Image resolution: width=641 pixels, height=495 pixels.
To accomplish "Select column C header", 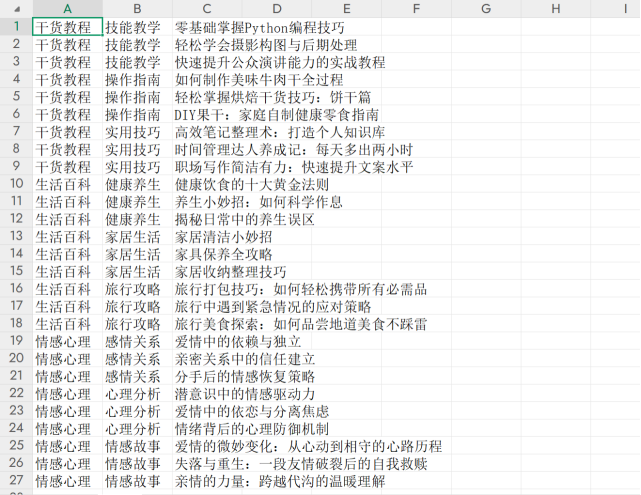I will point(207,9).
